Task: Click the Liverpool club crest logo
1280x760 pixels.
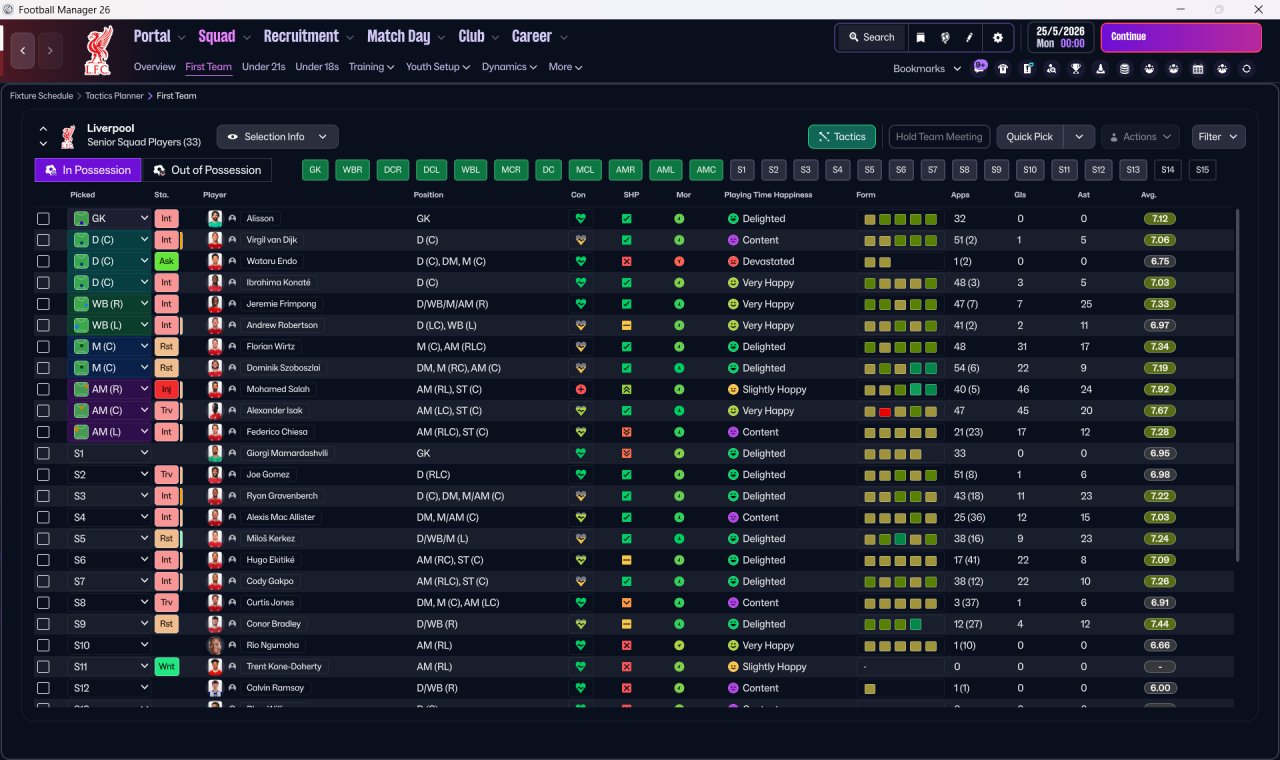Action: [x=98, y=50]
